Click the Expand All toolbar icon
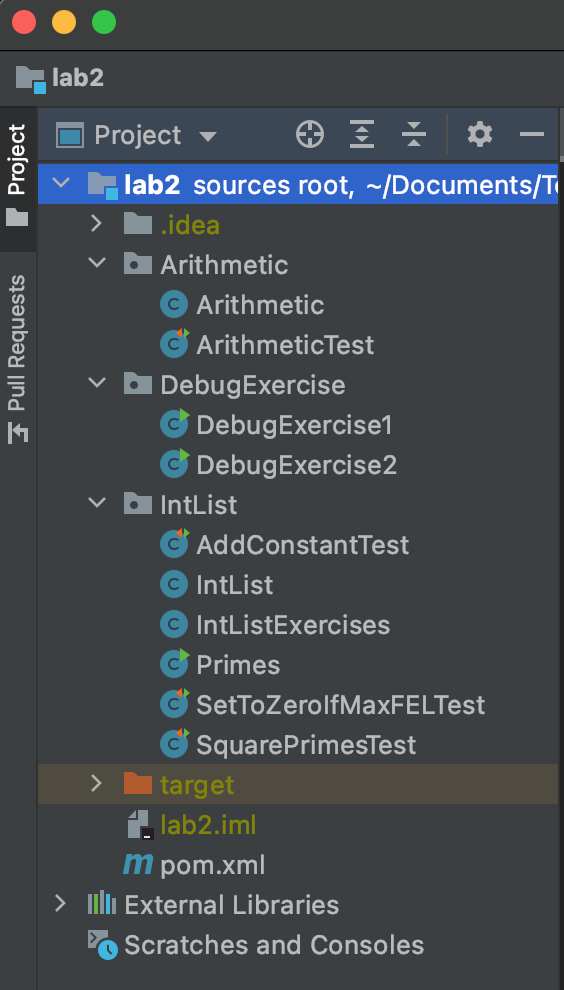Viewport: 564px width, 990px height. pyautogui.click(x=362, y=135)
